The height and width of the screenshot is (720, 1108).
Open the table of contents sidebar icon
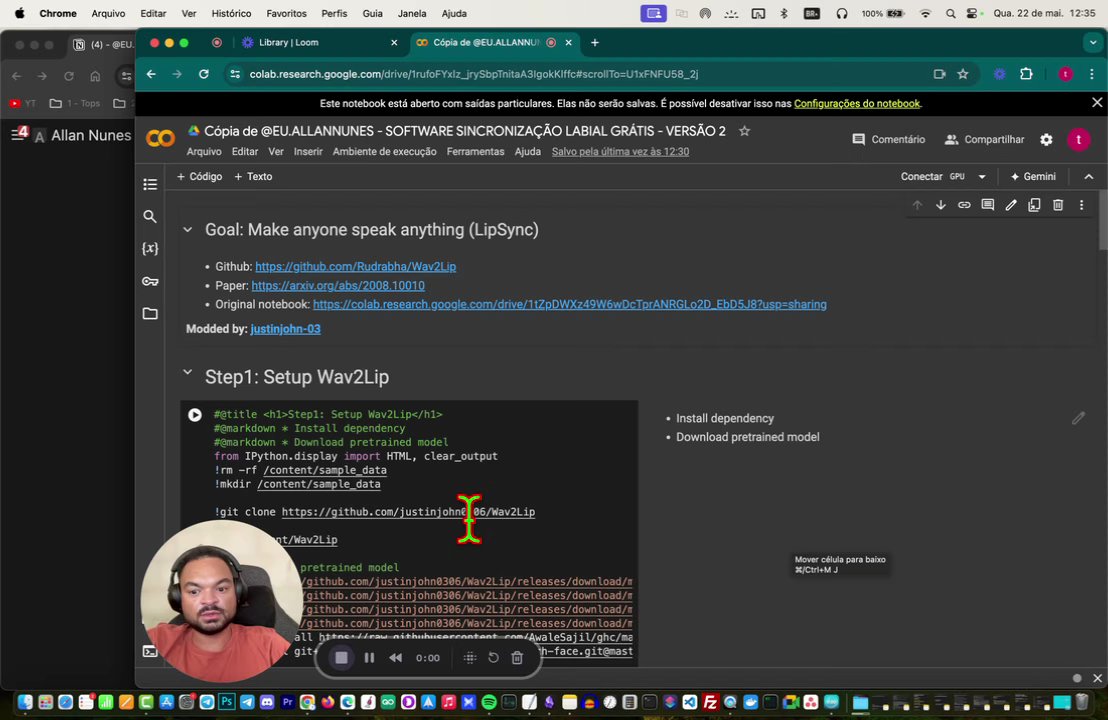pyautogui.click(x=150, y=184)
